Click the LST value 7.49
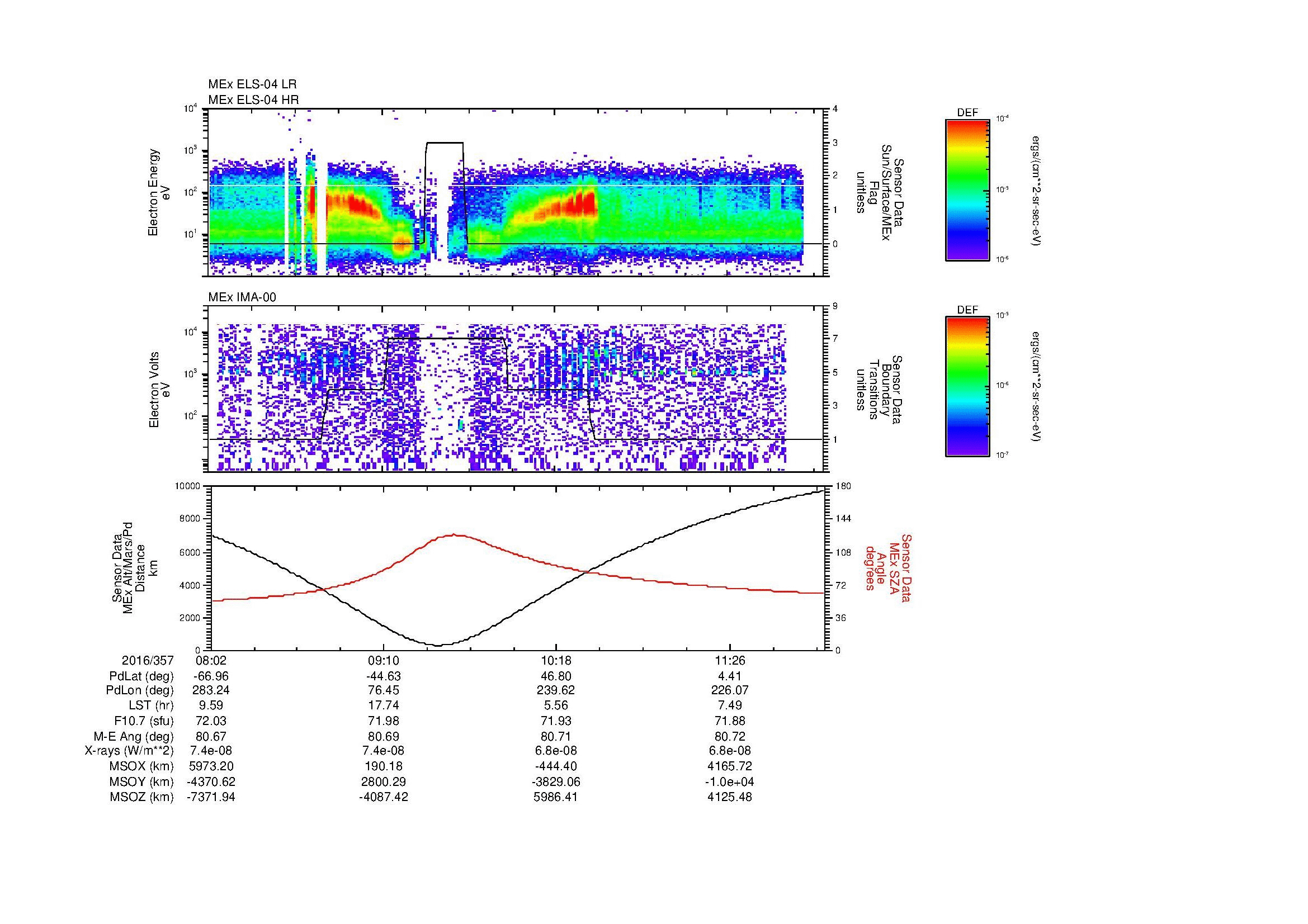Image resolution: width=1308 pixels, height=924 pixels. coord(730,705)
